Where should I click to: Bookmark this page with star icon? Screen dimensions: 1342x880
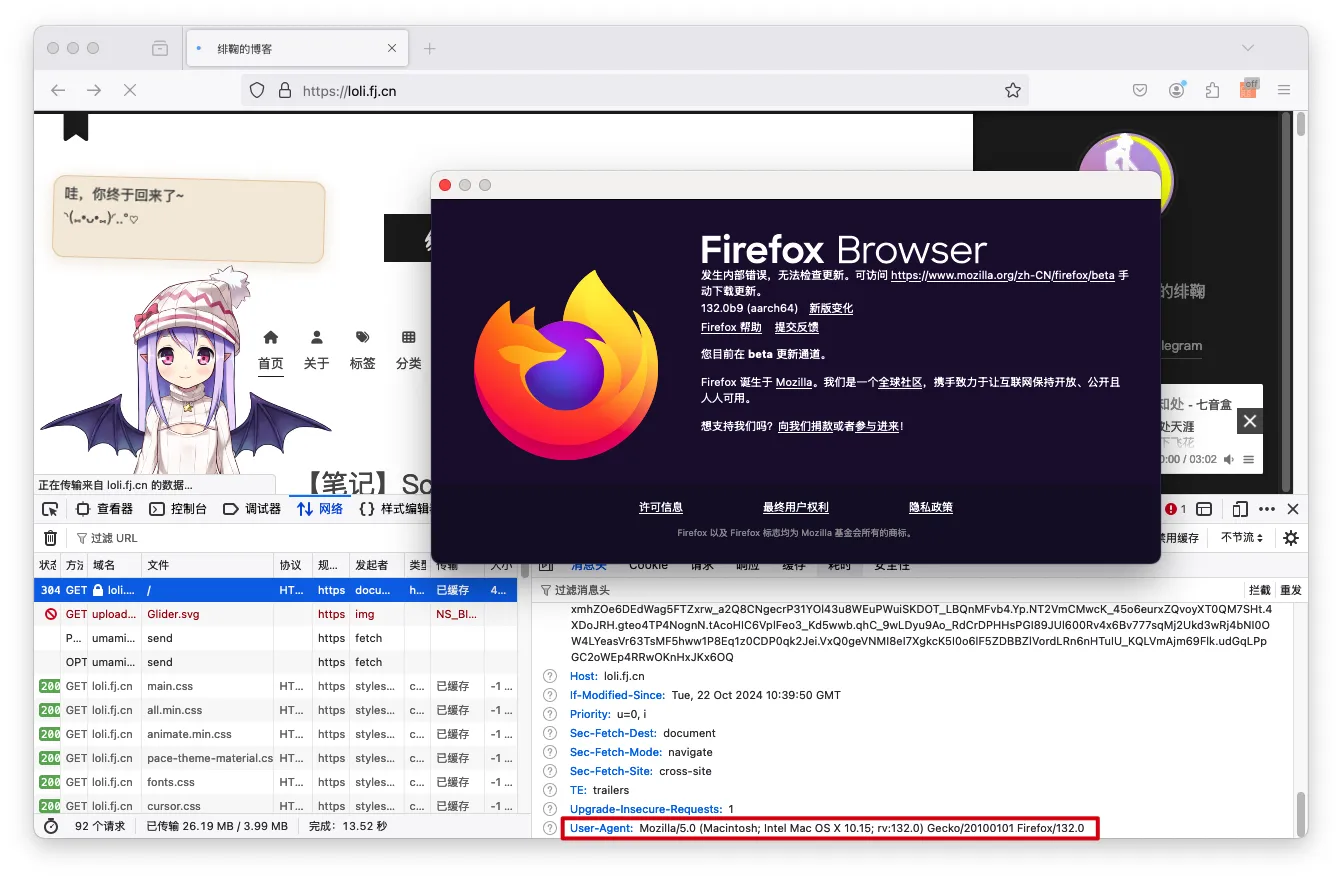pos(1013,91)
